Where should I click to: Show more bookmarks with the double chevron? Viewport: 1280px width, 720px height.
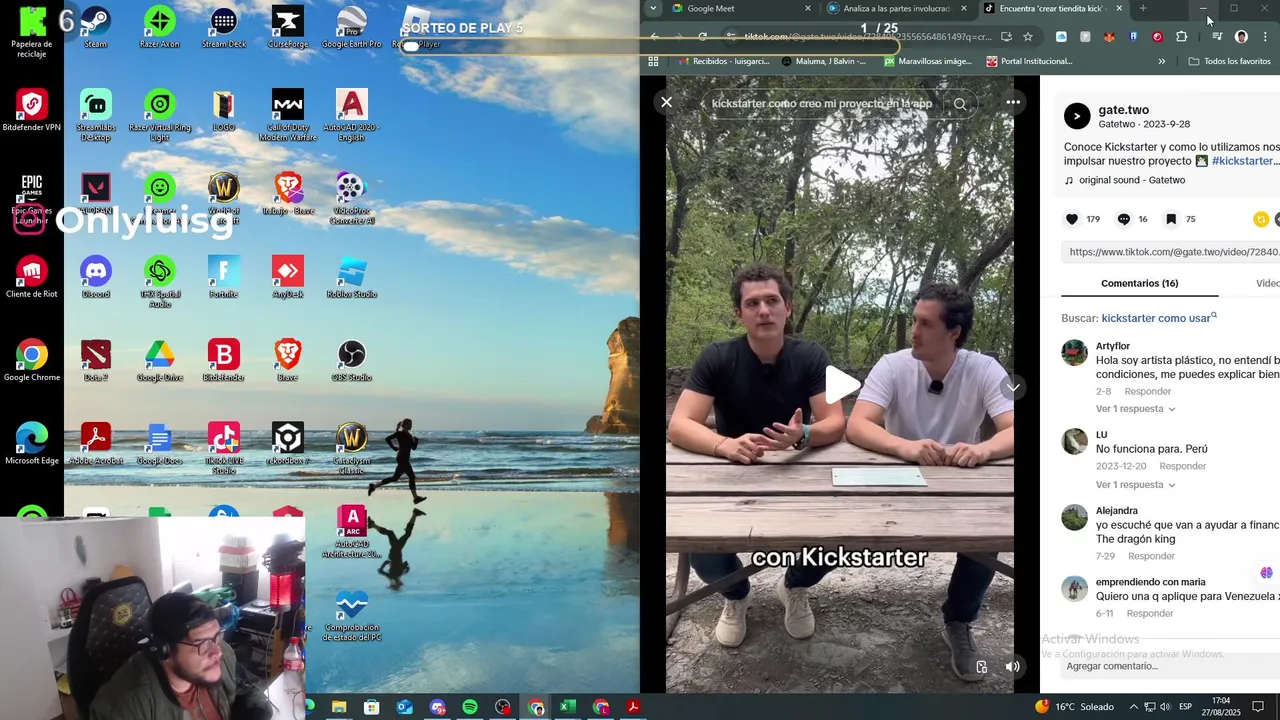(1161, 61)
